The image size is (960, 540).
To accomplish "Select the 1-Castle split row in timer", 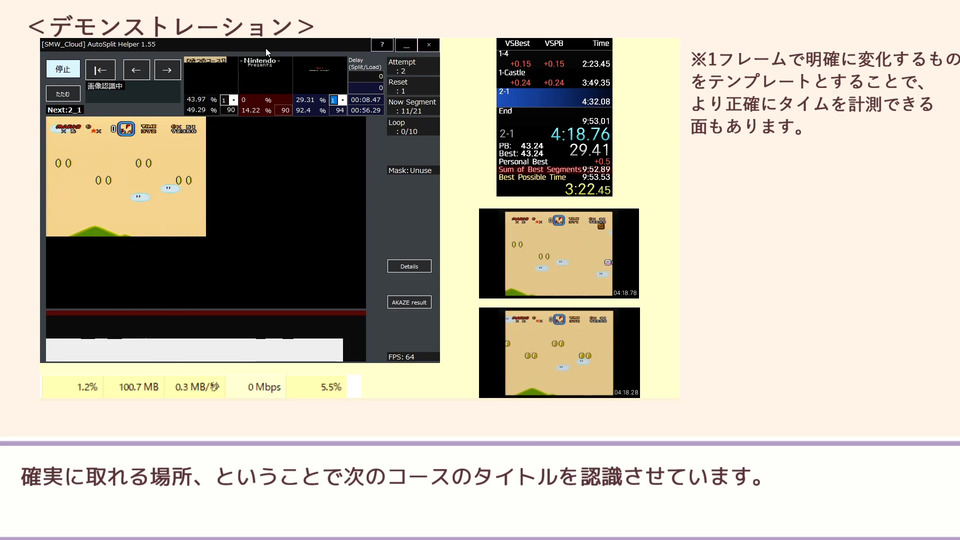I will [554, 78].
